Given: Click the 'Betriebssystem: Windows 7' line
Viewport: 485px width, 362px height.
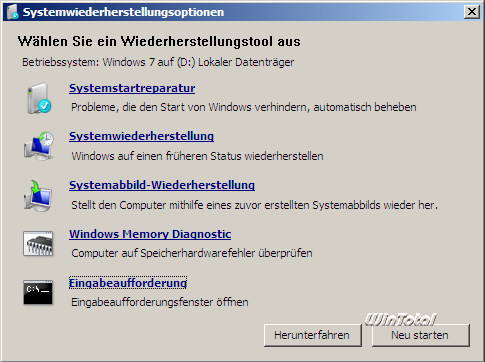Looking at the screenshot, I should click(x=158, y=62).
